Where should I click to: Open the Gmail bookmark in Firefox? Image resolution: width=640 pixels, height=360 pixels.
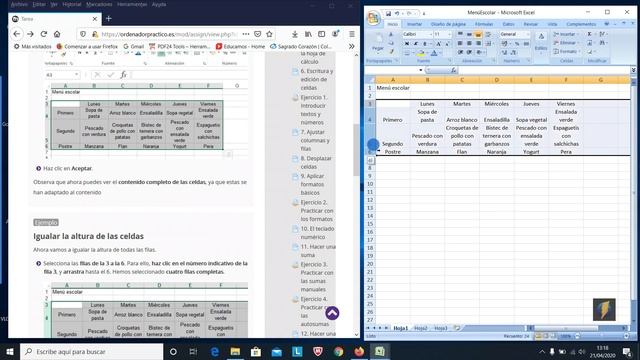(x=133, y=47)
